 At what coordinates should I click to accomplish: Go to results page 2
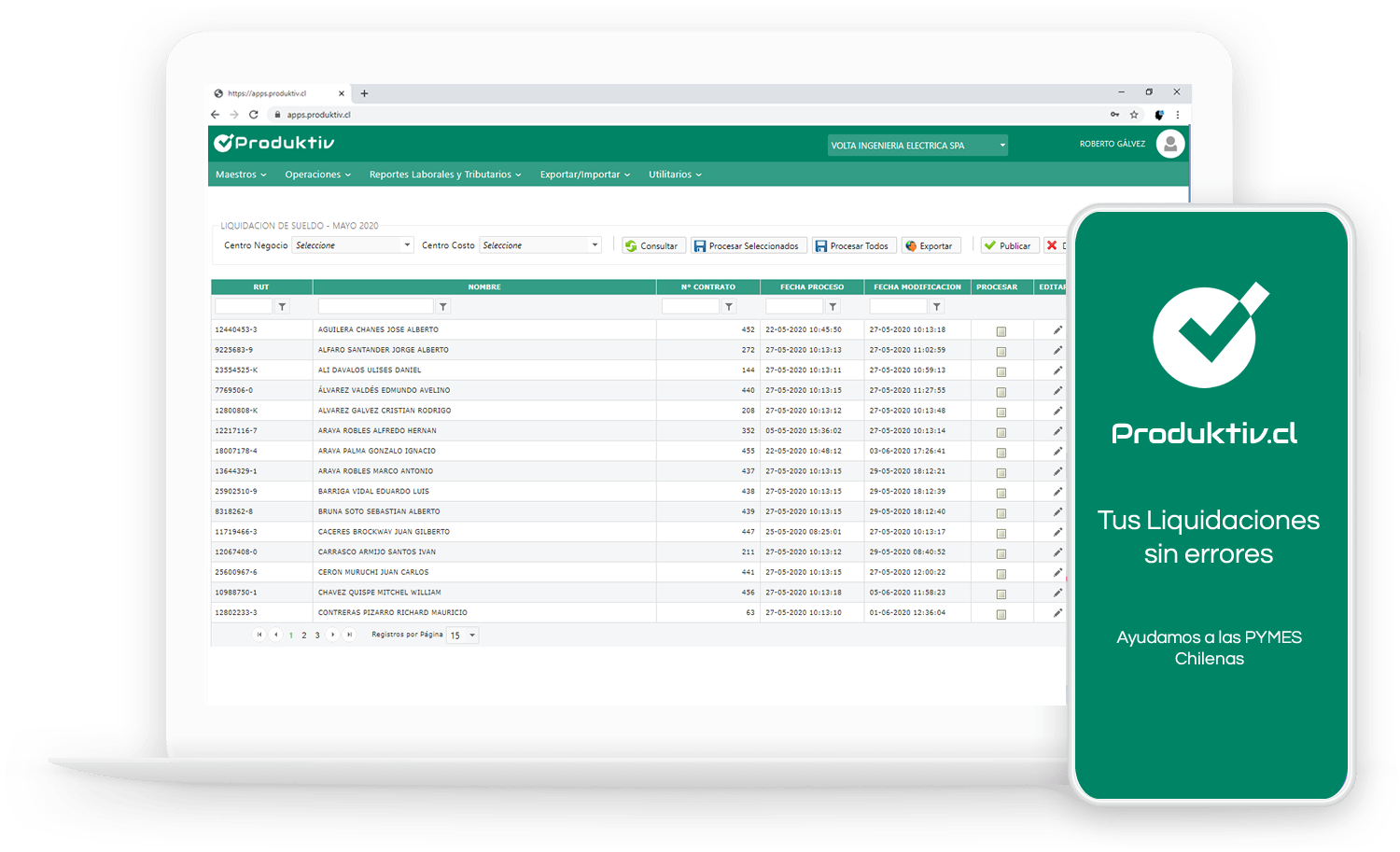303,636
